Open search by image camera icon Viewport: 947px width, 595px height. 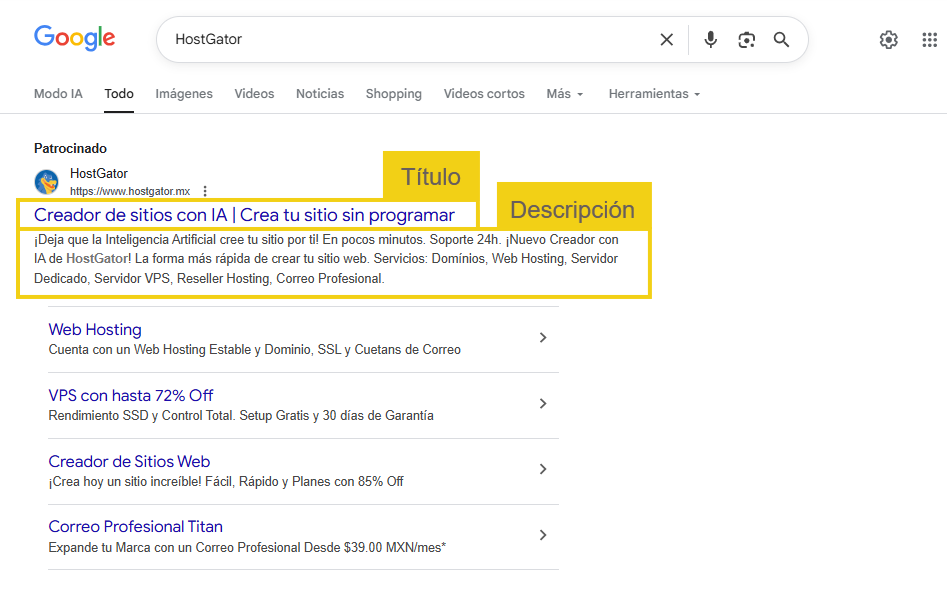coord(746,40)
